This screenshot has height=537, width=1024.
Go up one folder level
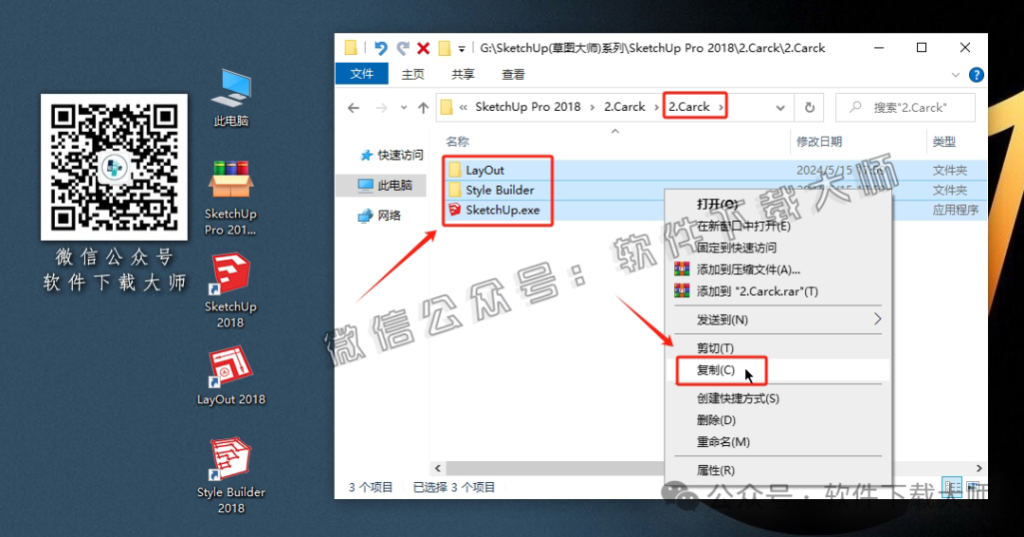(423, 108)
